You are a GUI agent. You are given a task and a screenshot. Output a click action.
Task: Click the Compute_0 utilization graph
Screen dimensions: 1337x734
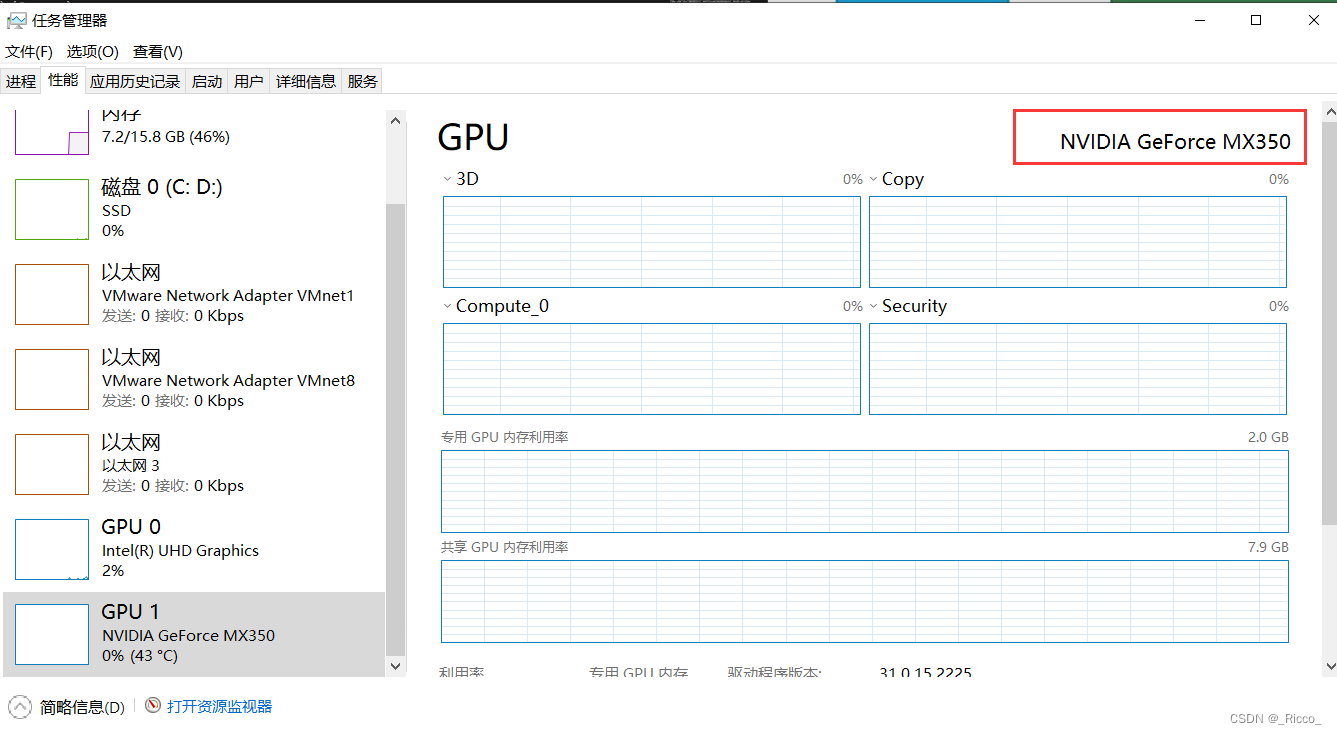click(x=652, y=369)
